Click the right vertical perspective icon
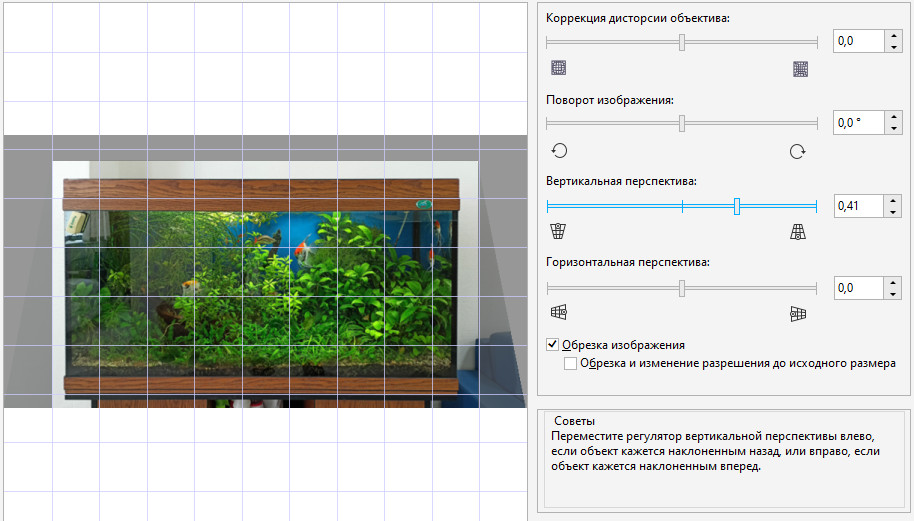 (797, 232)
